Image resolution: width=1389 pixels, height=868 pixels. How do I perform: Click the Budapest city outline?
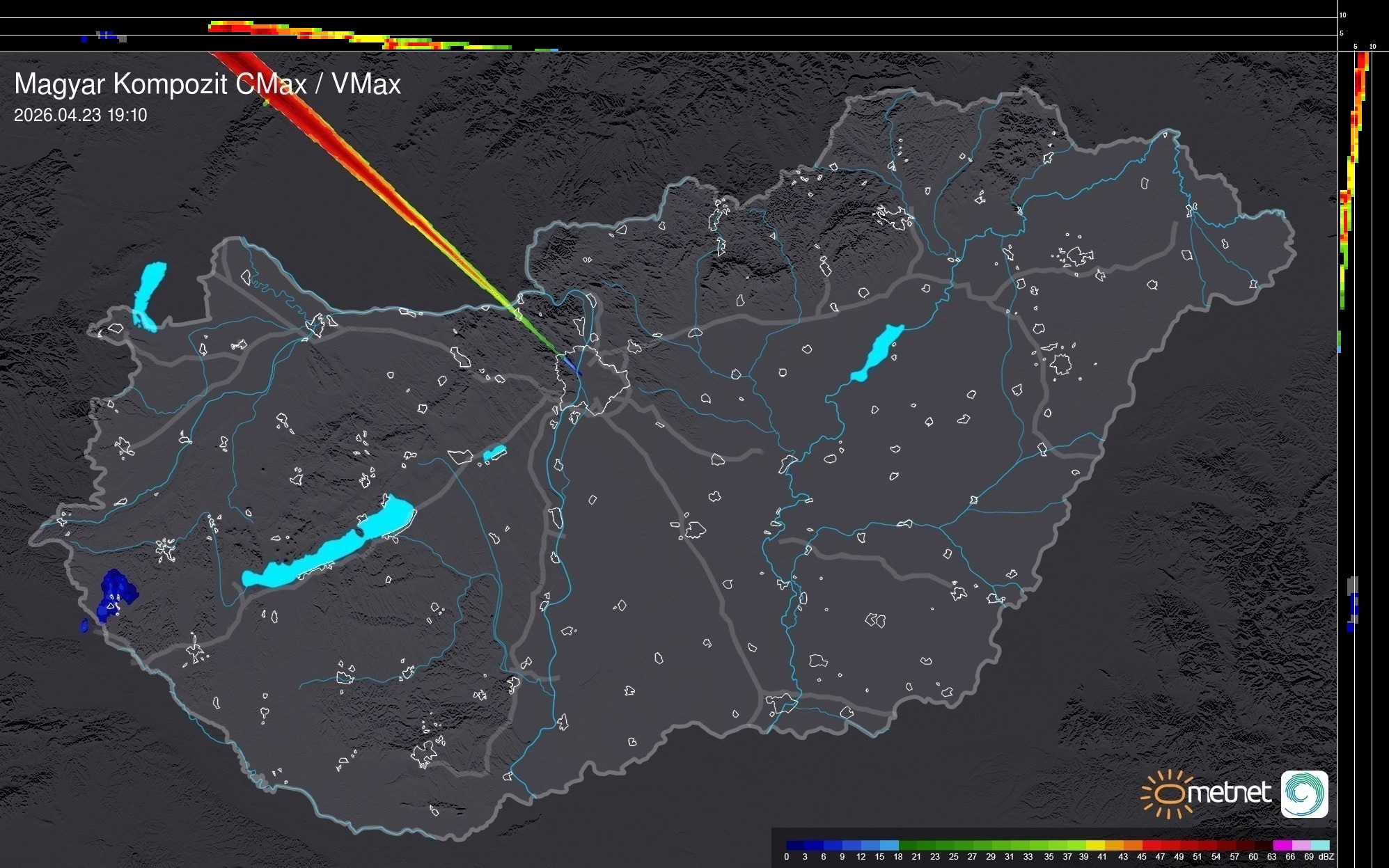pyautogui.click(x=592, y=379)
